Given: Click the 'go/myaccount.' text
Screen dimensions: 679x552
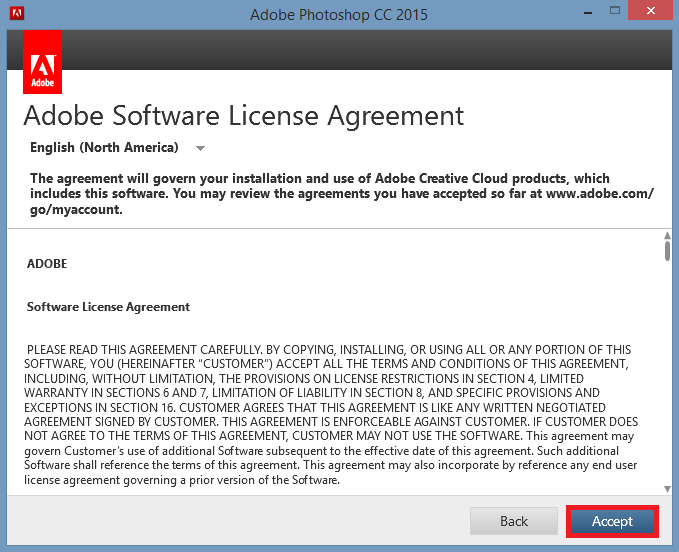Looking at the screenshot, I should (76, 210).
